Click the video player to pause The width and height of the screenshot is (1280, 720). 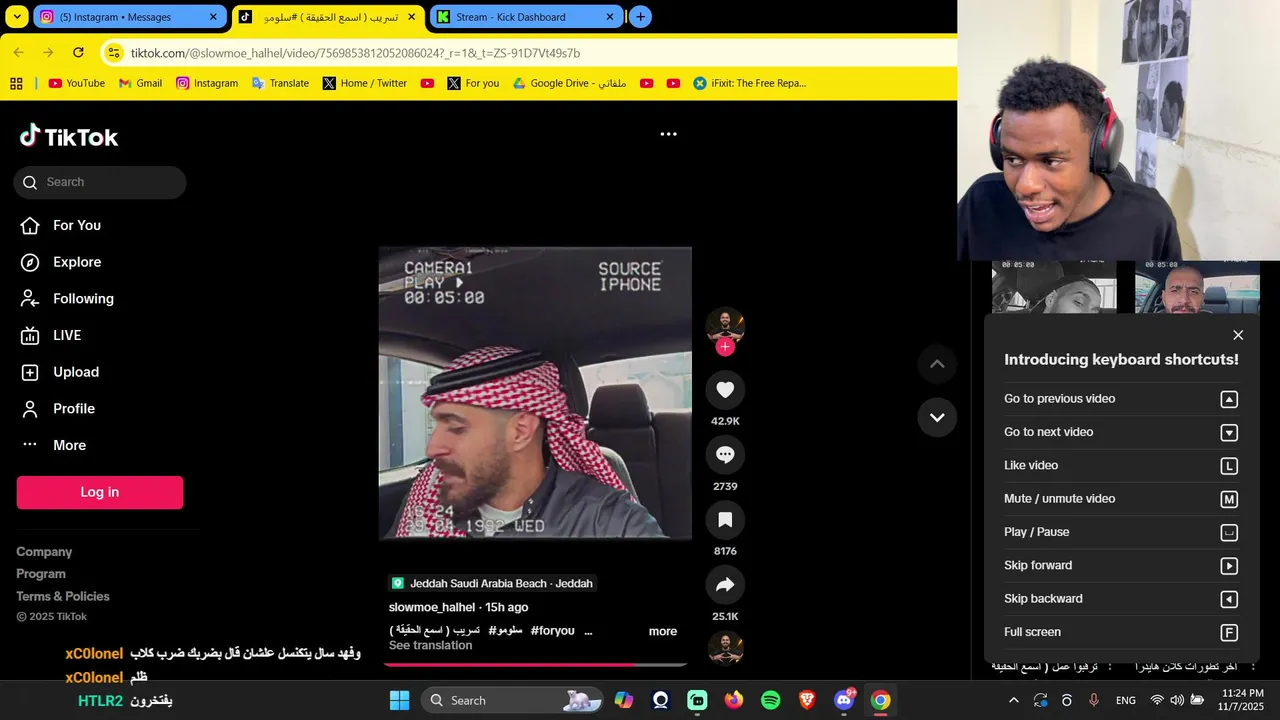(535, 393)
